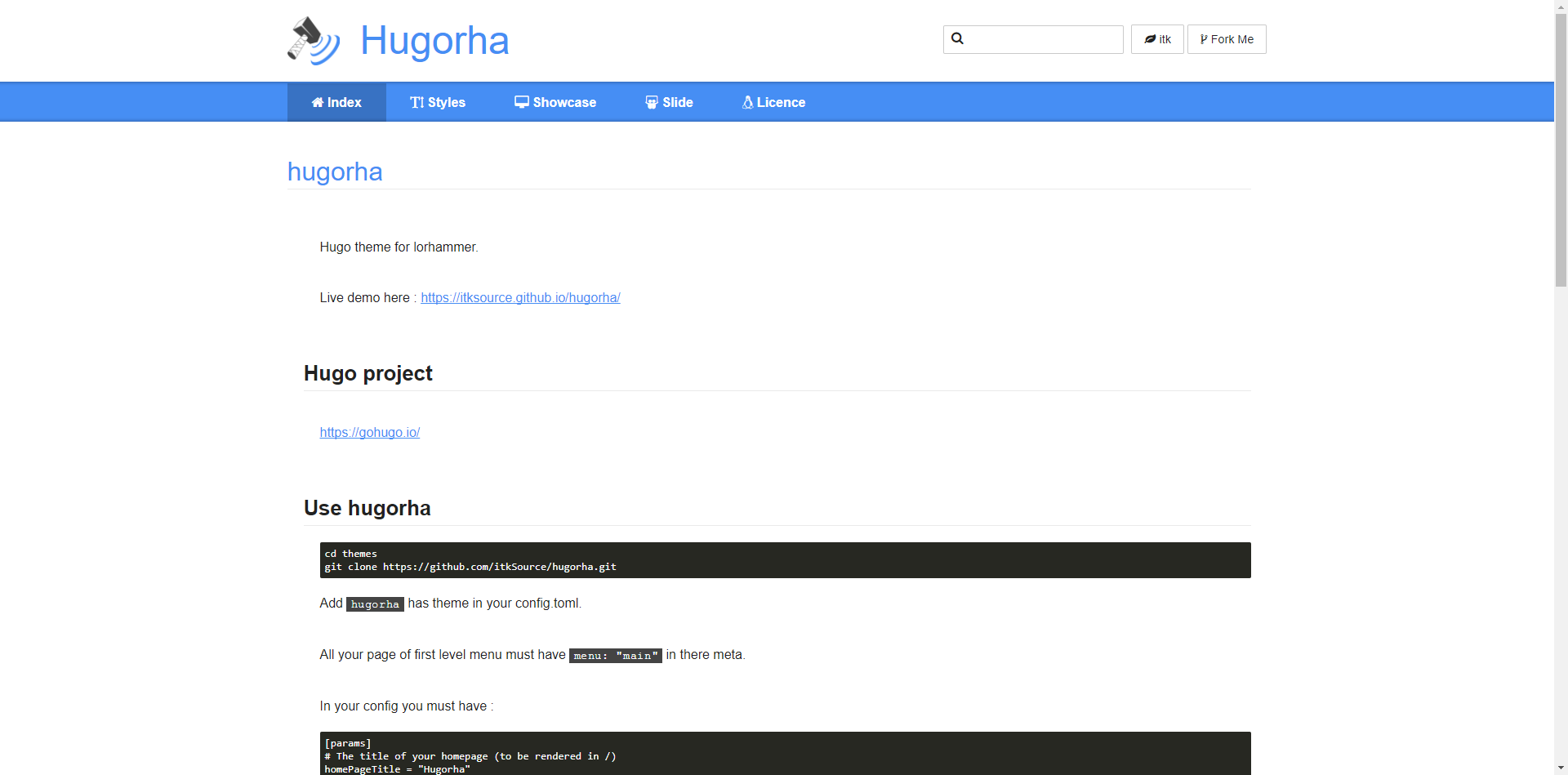Open the Licence page
This screenshot has height=775, width=1568.
click(774, 102)
